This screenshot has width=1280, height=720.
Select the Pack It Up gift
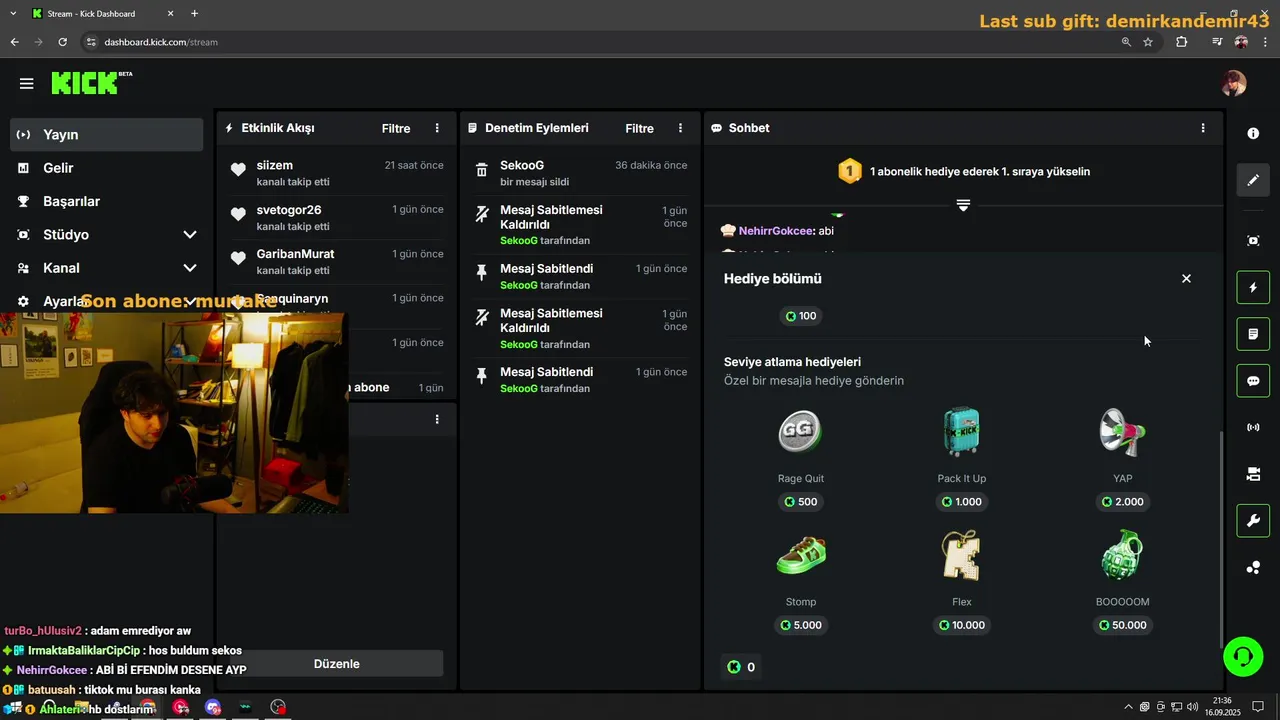(961, 432)
